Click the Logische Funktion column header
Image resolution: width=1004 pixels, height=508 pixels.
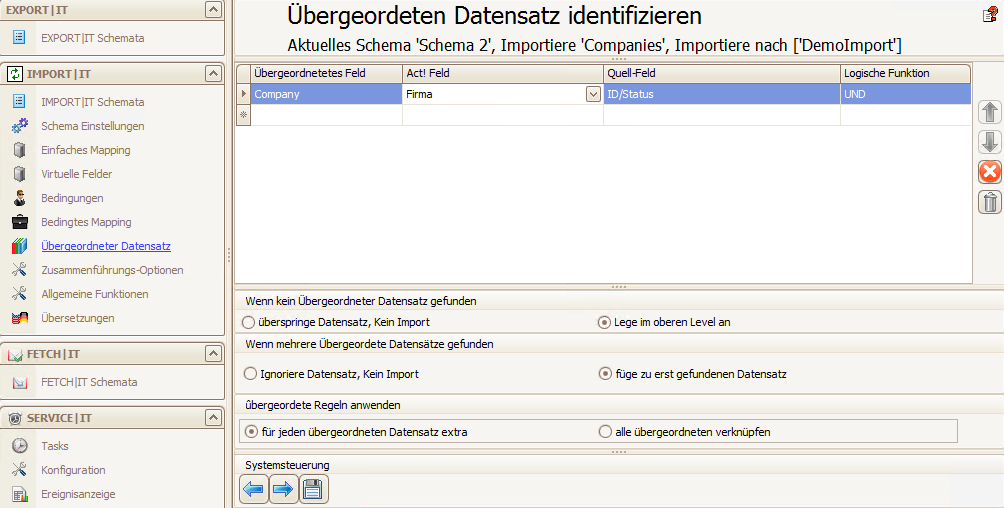point(905,73)
